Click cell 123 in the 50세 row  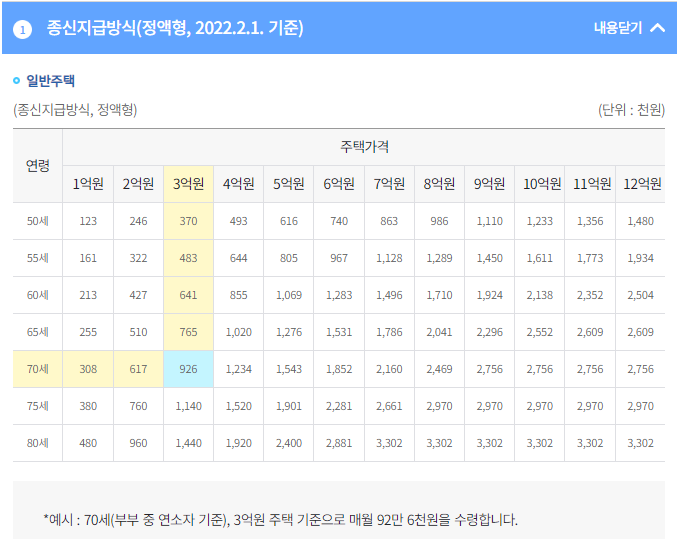point(88,221)
